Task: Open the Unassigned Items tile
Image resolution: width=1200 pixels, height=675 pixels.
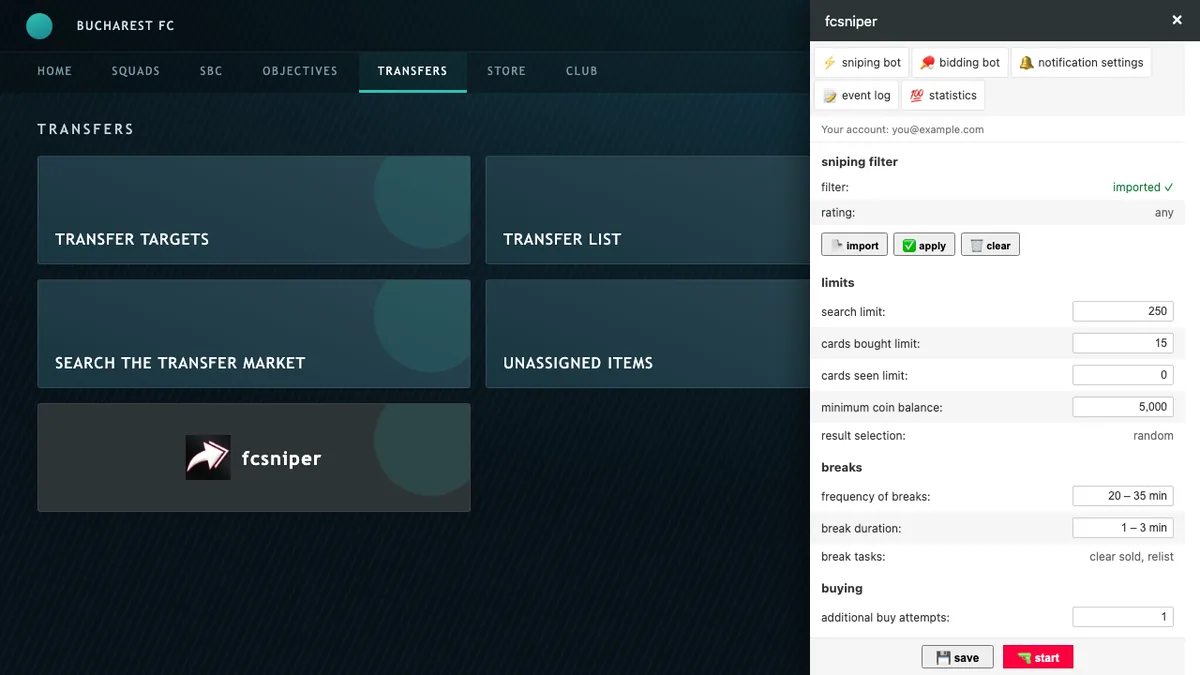Action: 648,334
